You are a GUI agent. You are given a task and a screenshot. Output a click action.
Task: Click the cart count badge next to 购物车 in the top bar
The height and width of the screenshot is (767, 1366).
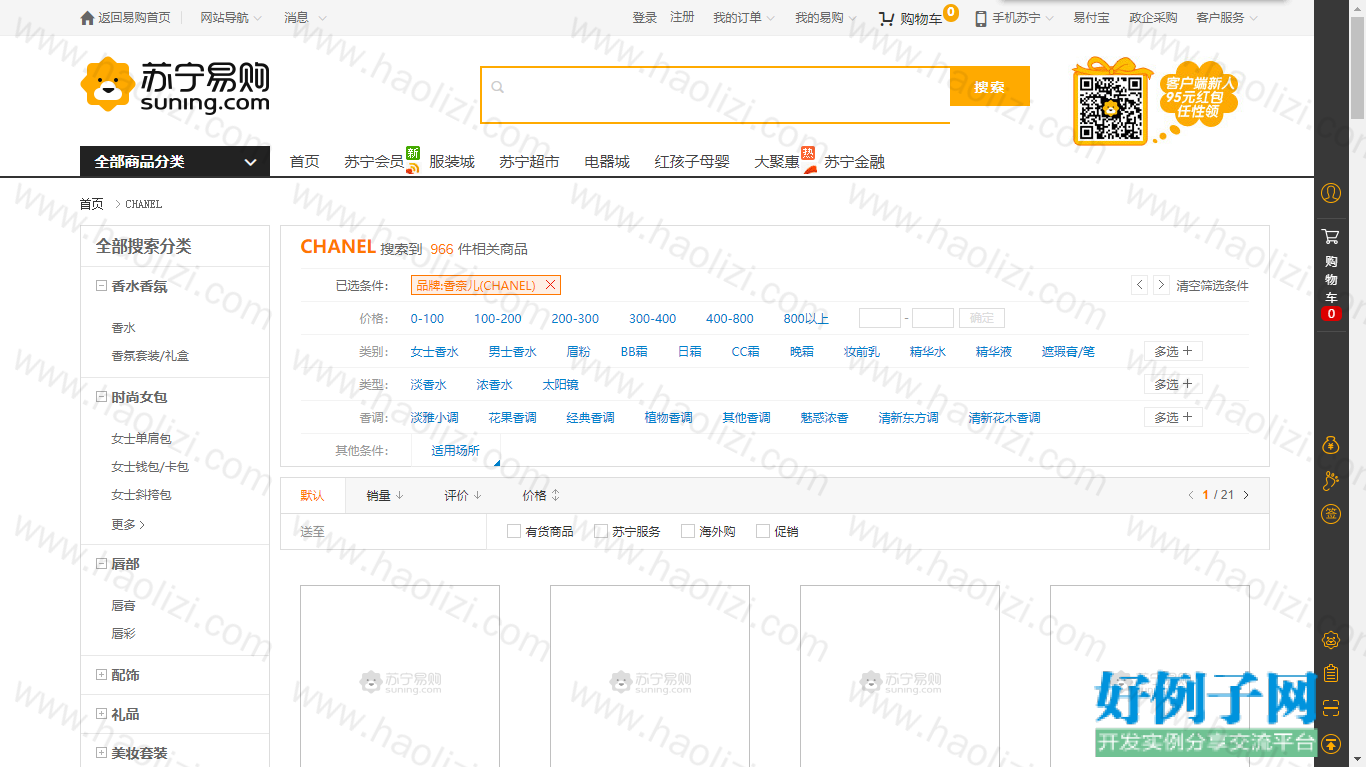click(951, 12)
